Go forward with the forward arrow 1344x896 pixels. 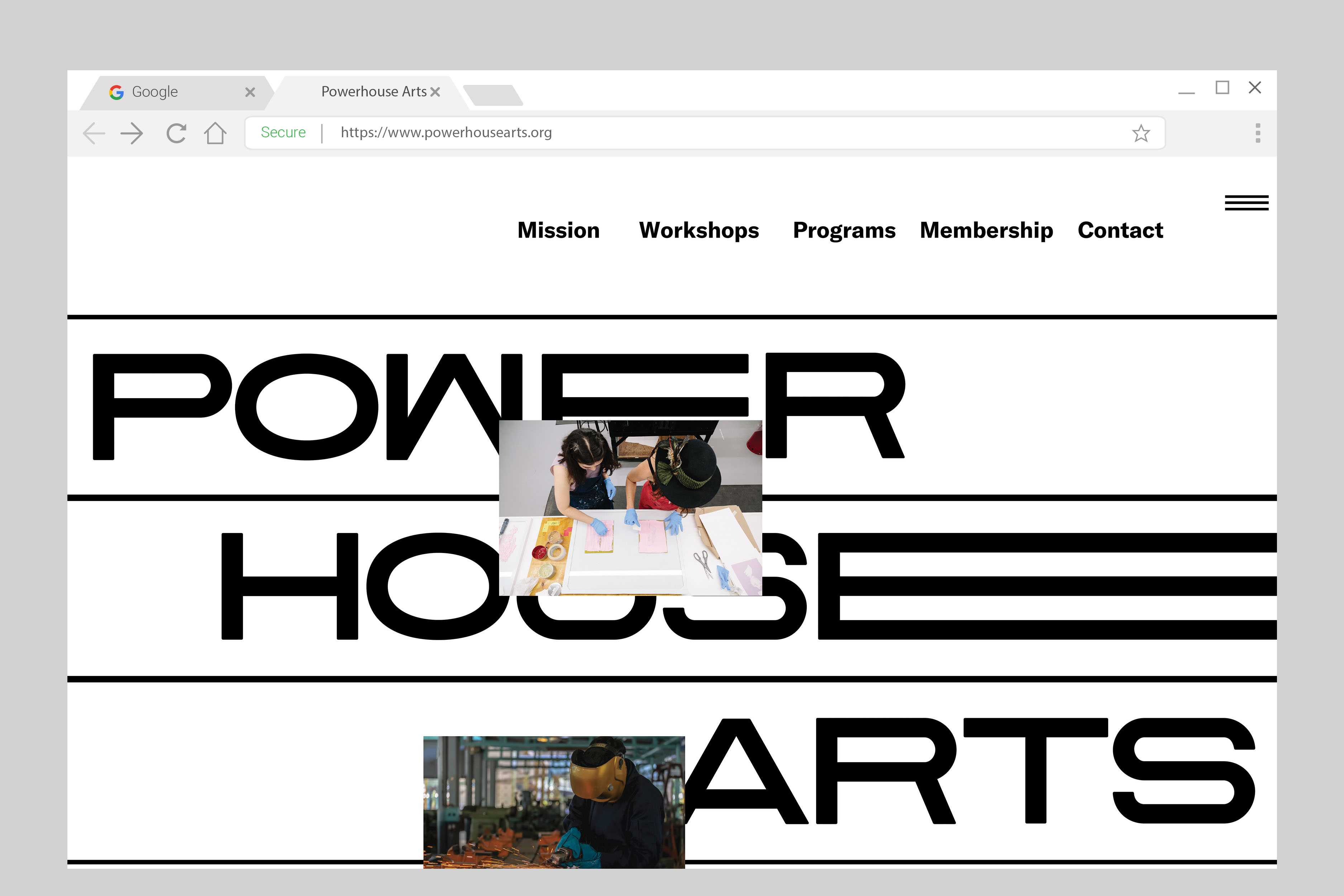tap(132, 133)
